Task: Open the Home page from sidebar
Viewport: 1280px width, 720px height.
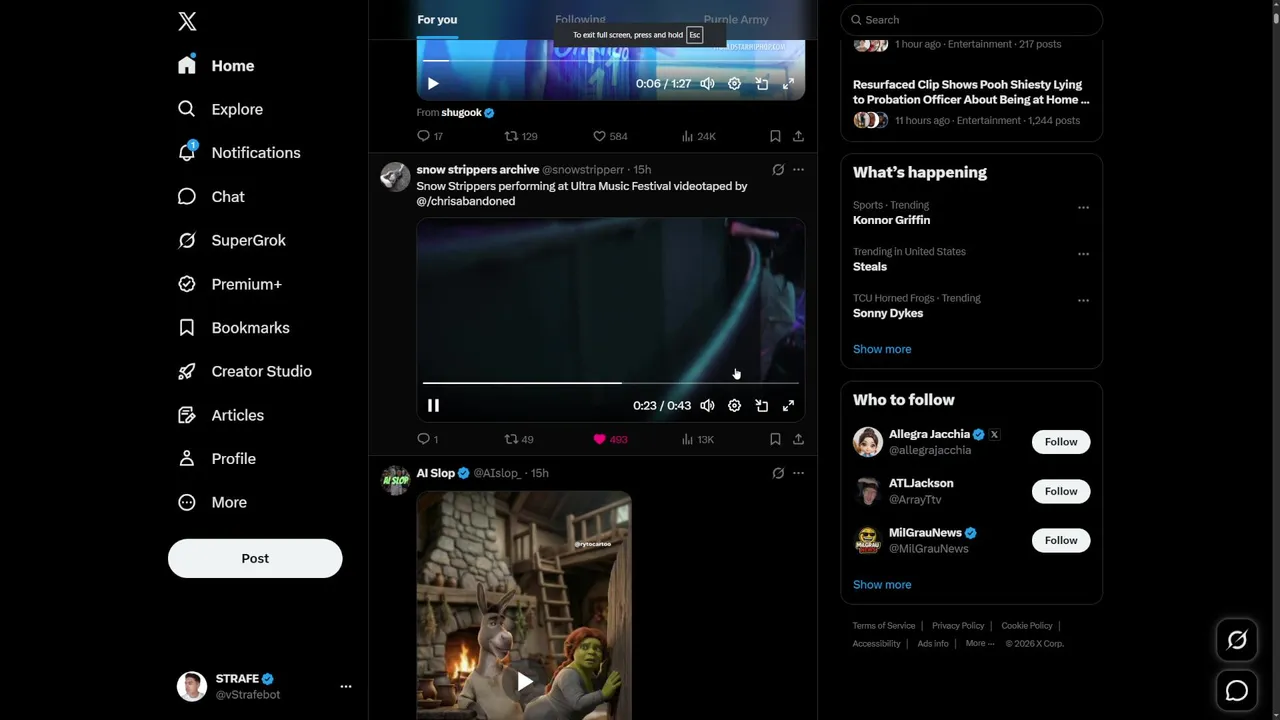Action: coord(217,66)
